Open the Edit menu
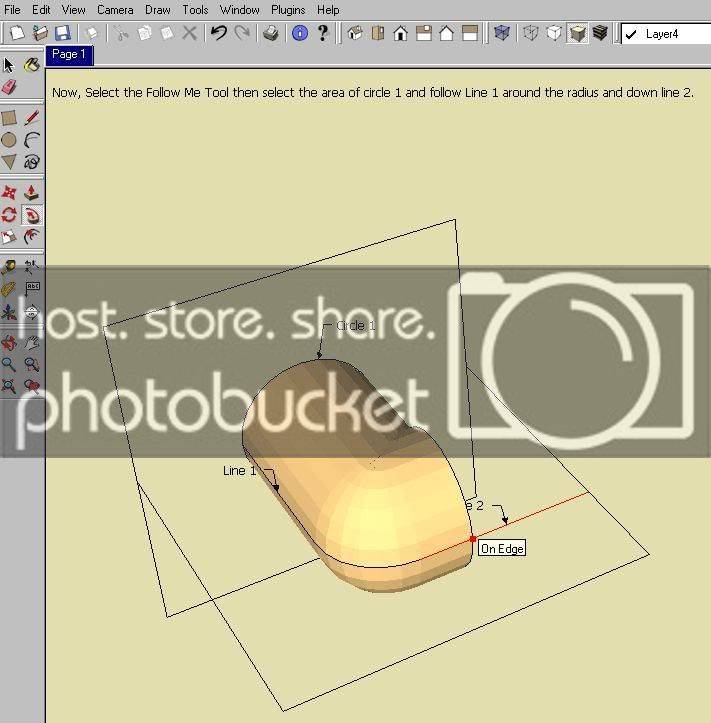The image size is (711, 723). click(x=41, y=10)
